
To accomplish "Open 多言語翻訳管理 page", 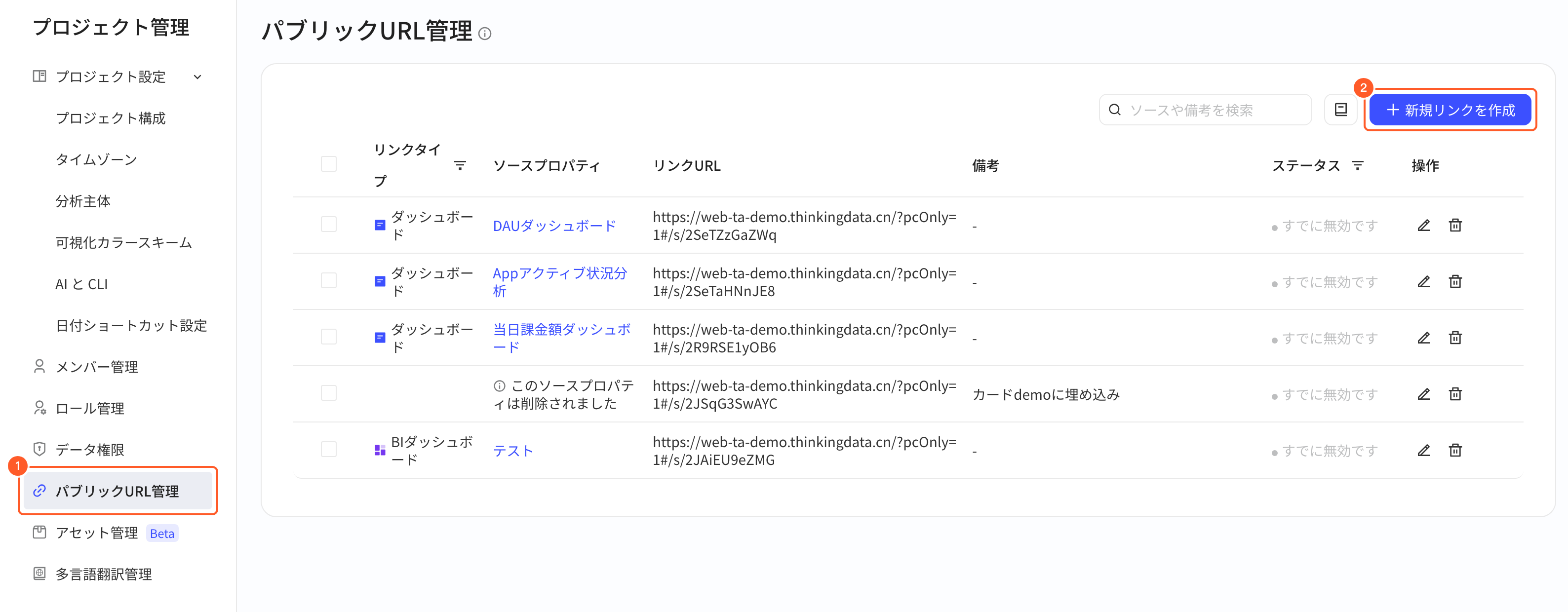I will [104, 574].
